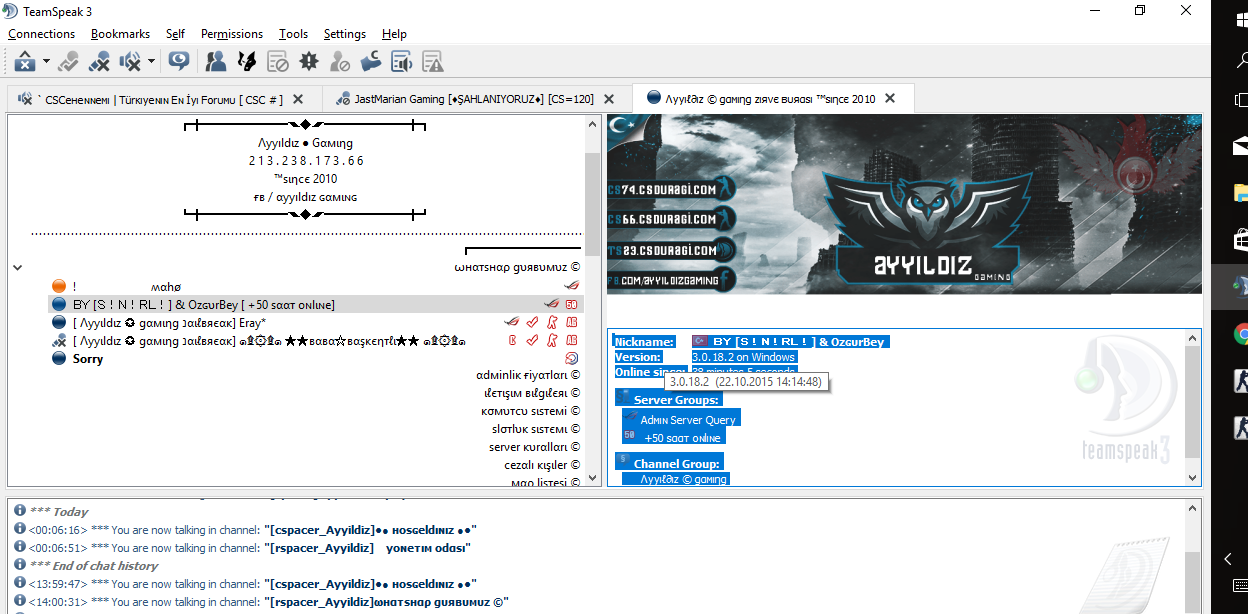Viewport: 1248px width, 614px height.
Task: Click the red AB badge on the Eray* row
Action: pyautogui.click(x=572, y=322)
